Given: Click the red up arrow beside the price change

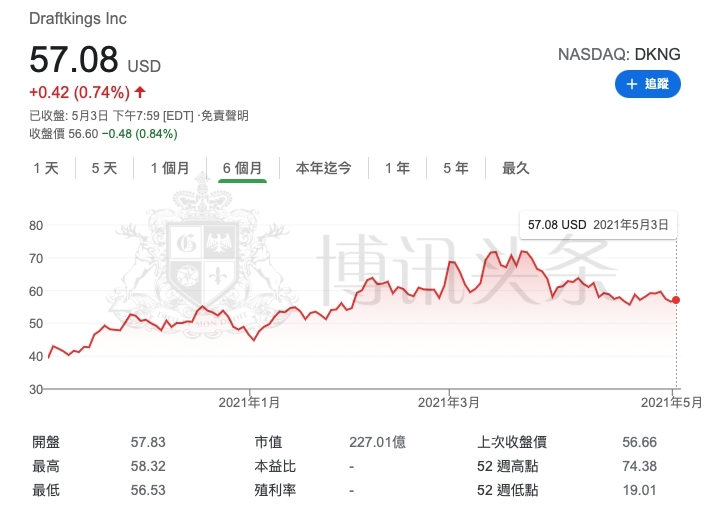Looking at the screenshot, I should pyautogui.click(x=140, y=93).
